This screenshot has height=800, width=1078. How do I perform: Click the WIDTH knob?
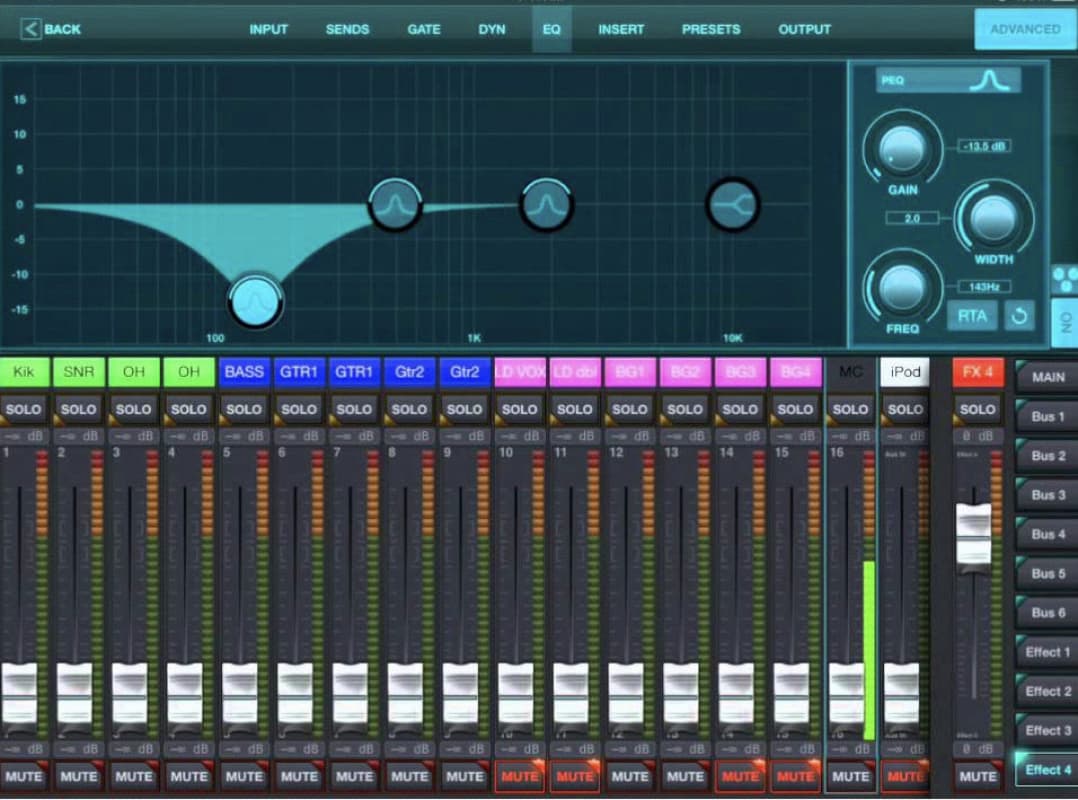(x=993, y=217)
